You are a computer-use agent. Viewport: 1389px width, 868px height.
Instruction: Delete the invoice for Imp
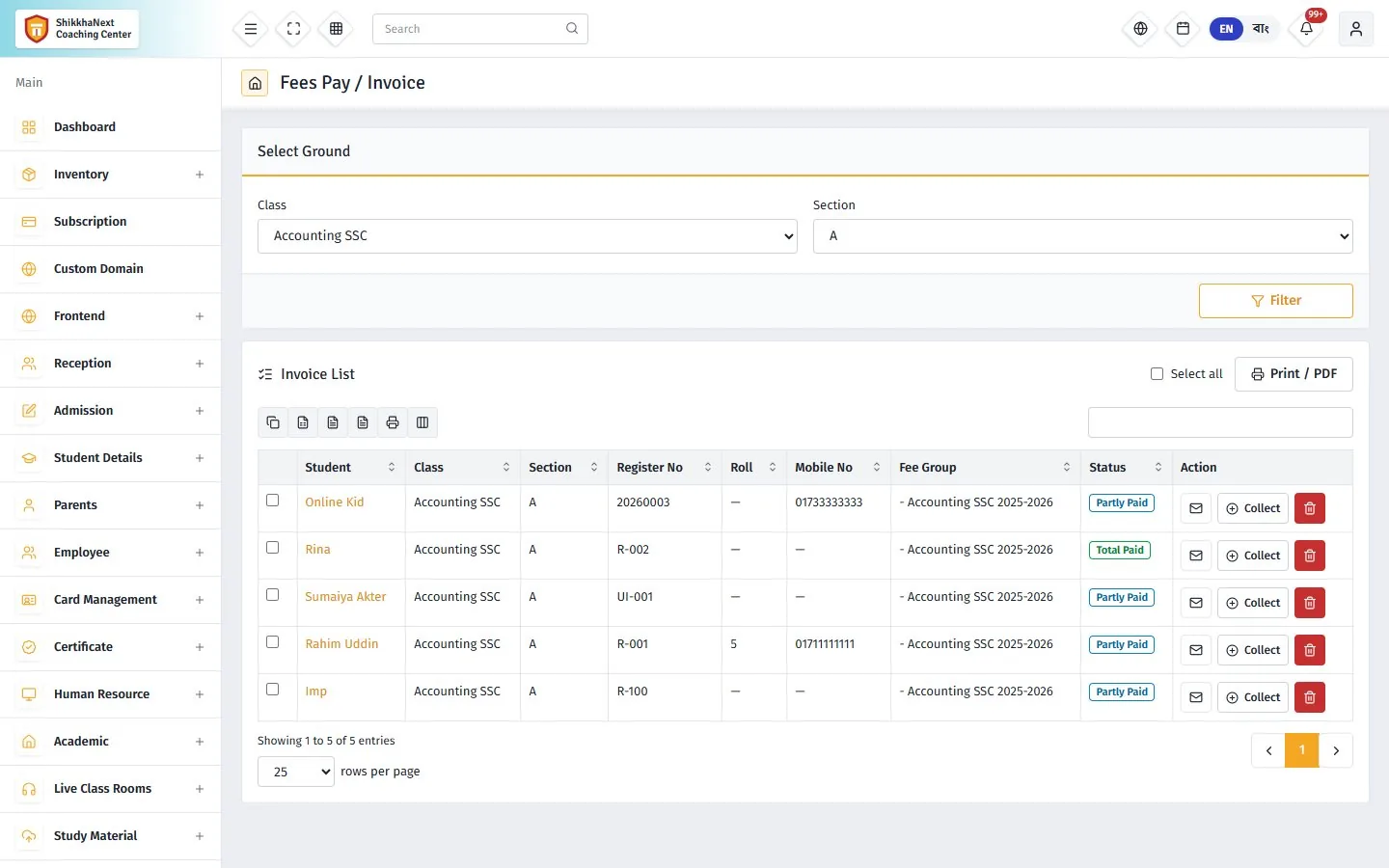1310,697
